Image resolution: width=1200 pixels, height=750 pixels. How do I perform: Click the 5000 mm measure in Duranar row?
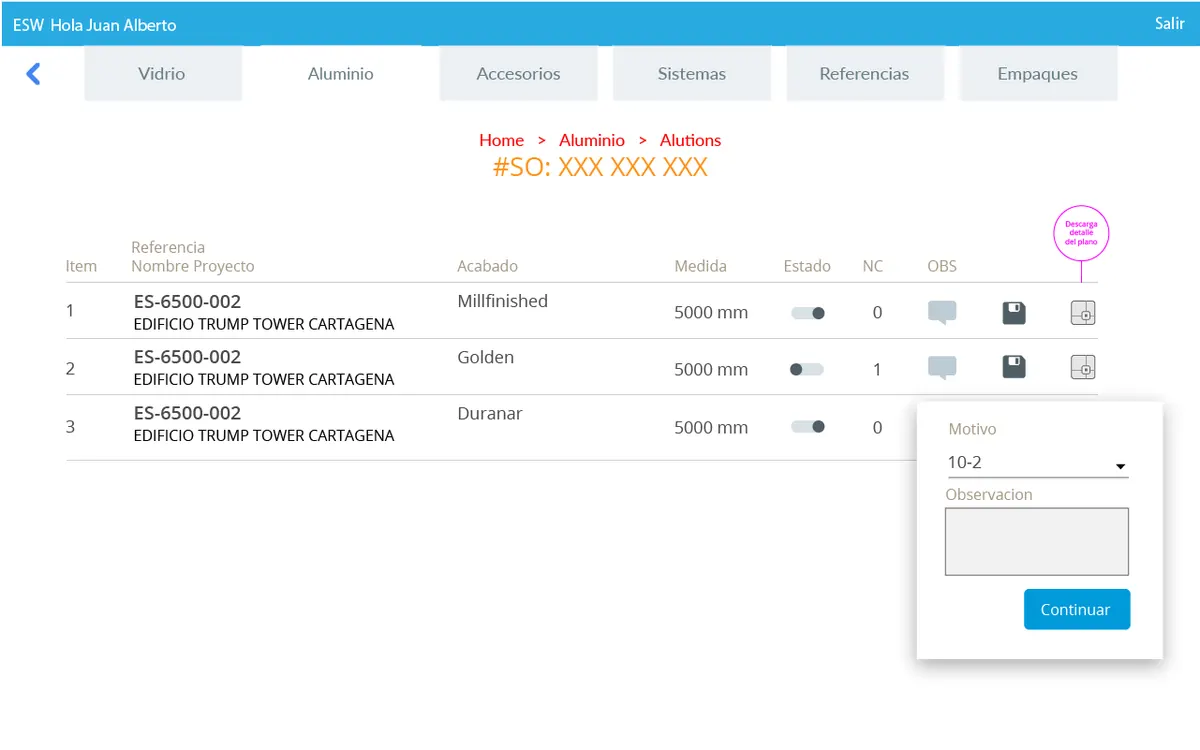tap(711, 427)
